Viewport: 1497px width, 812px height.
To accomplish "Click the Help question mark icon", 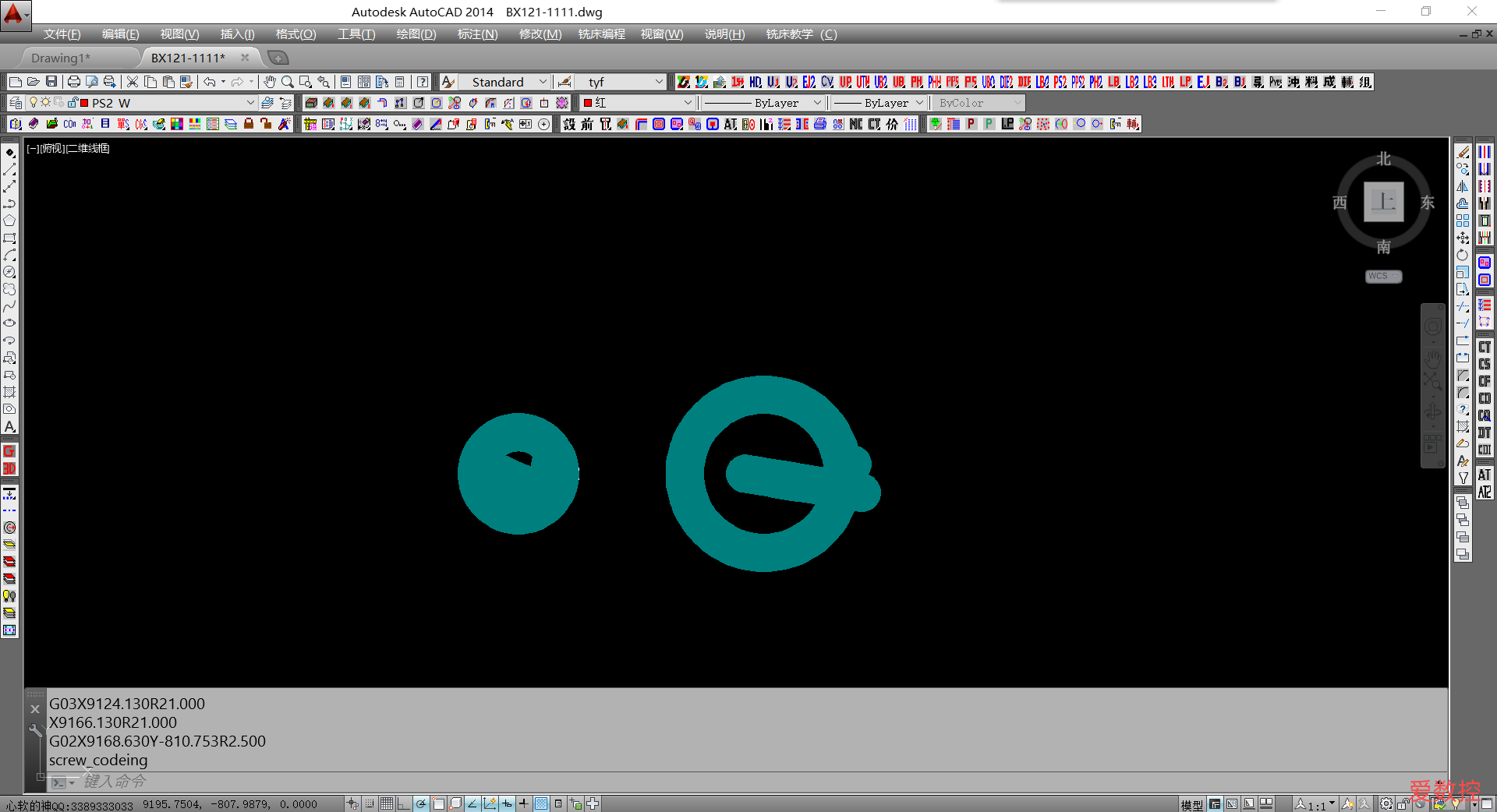I will tap(423, 82).
